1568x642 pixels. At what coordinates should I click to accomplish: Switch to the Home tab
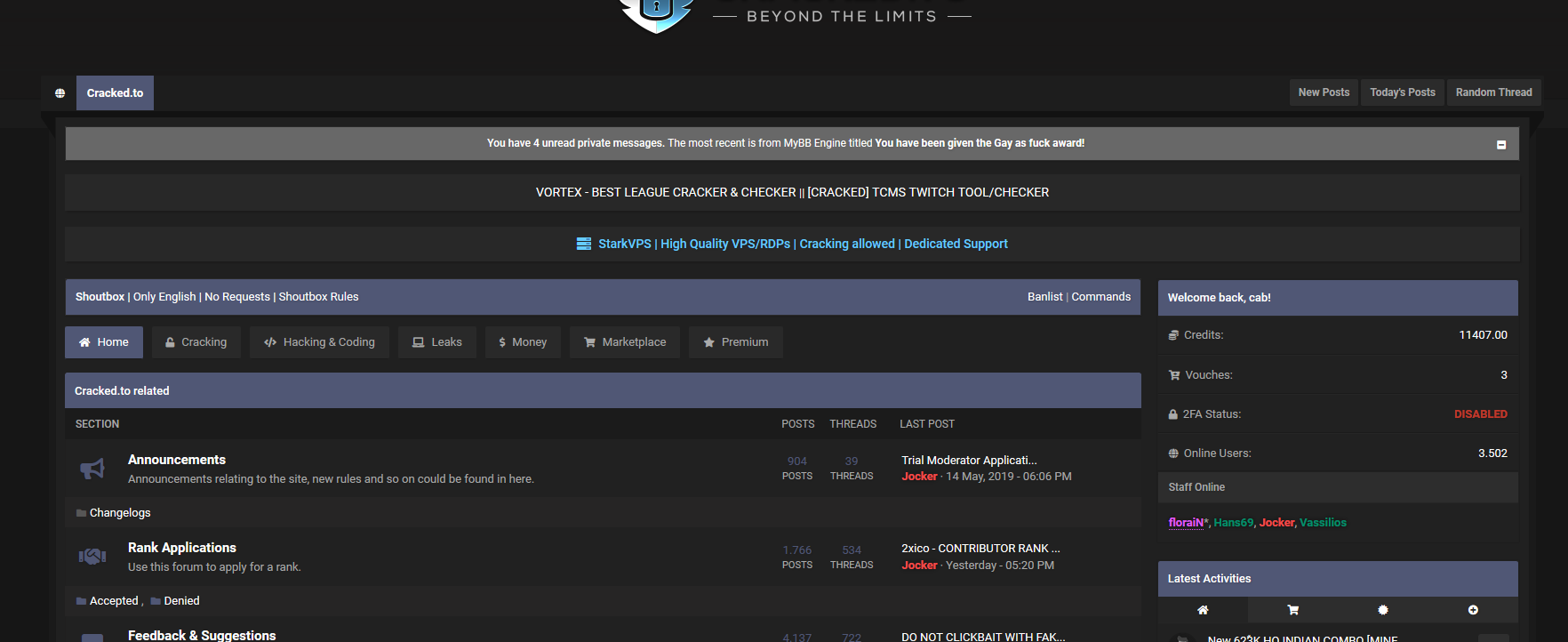(104, 342)
